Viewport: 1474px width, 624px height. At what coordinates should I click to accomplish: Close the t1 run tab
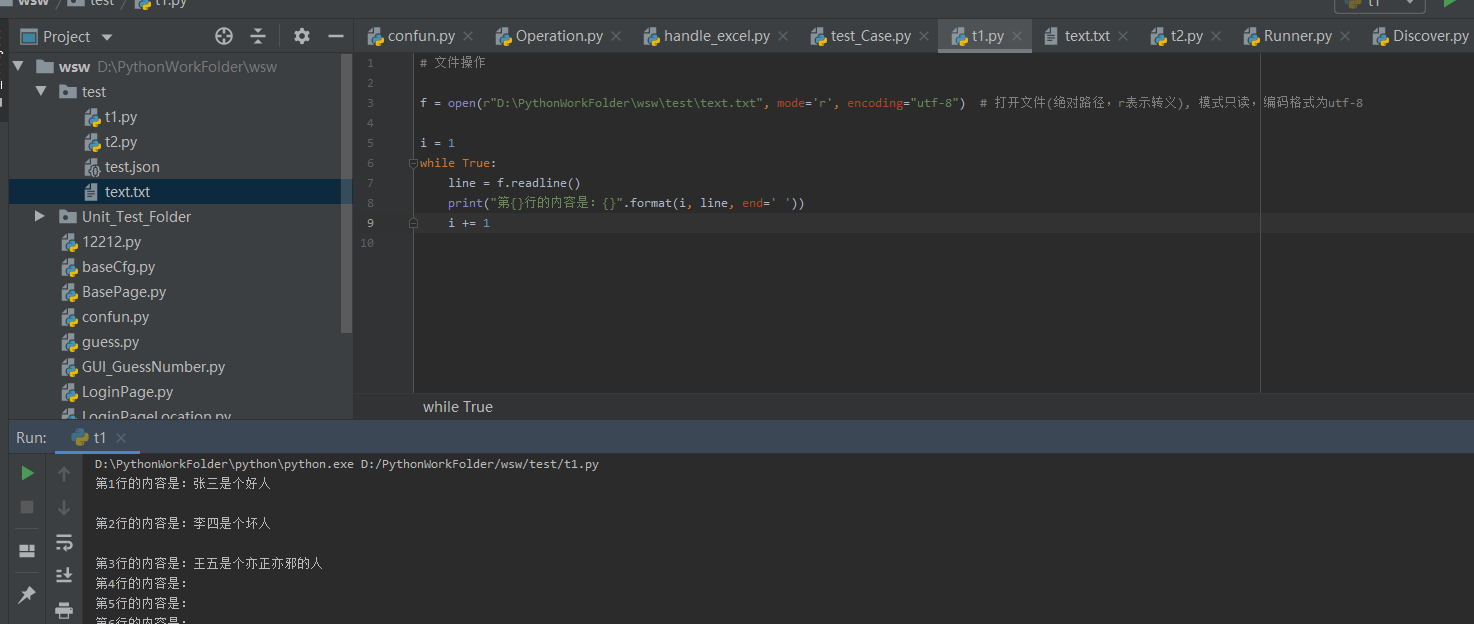(x=121, y=438)
